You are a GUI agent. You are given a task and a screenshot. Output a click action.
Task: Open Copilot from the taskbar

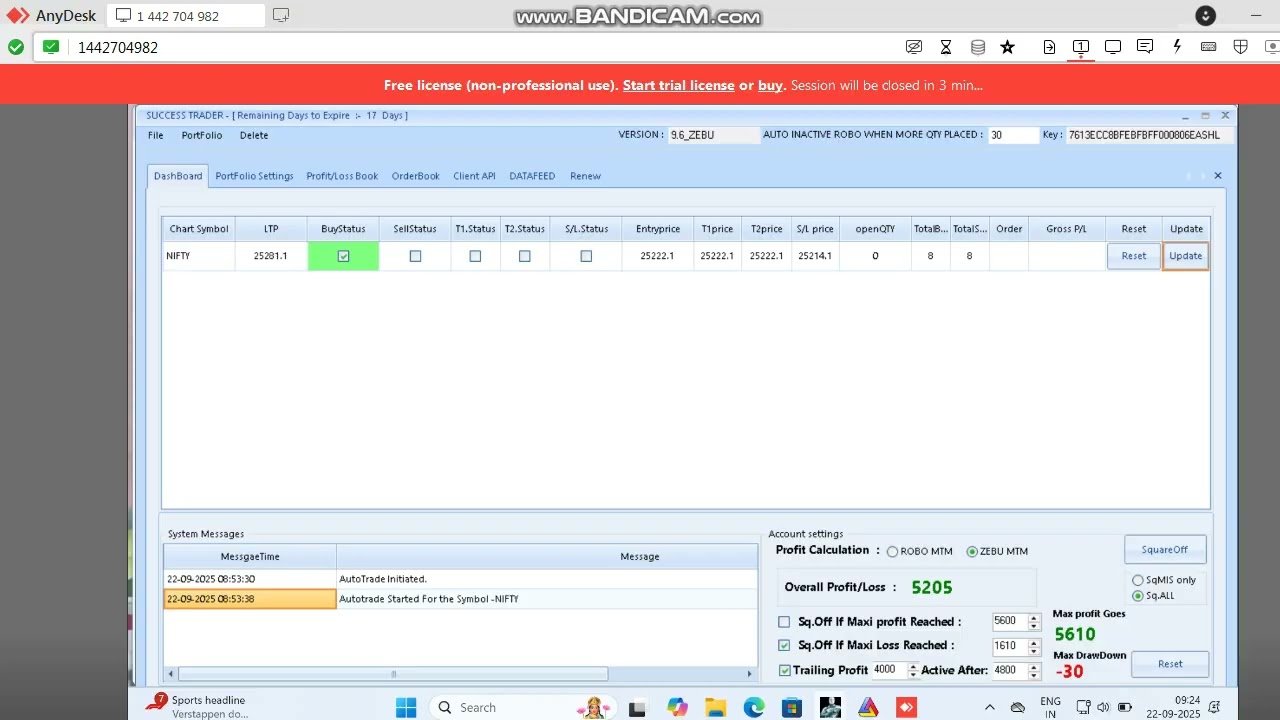[x=677, y=707]
